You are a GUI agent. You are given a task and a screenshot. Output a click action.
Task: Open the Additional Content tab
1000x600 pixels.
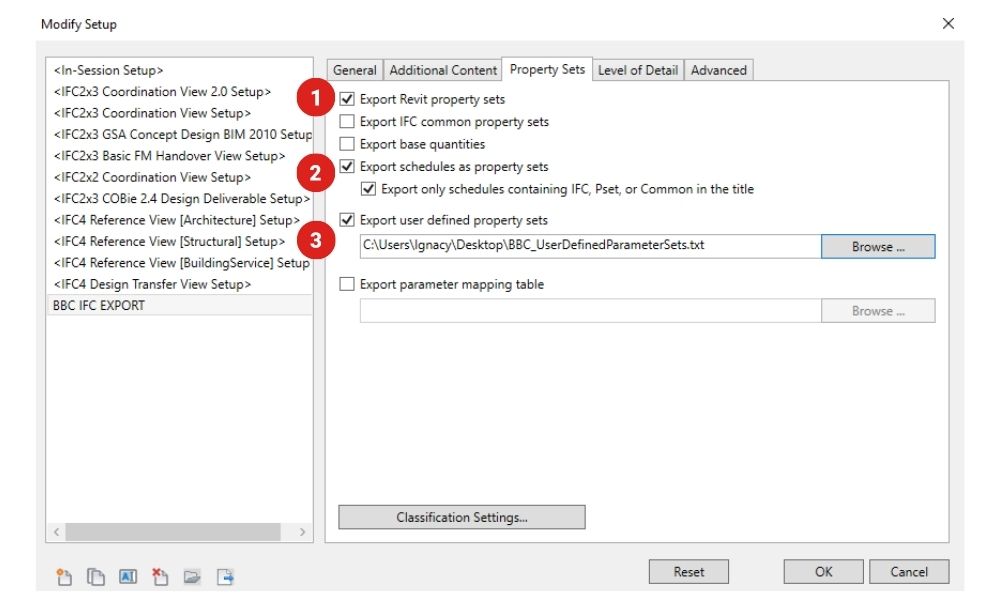click(x=443, y=70)
